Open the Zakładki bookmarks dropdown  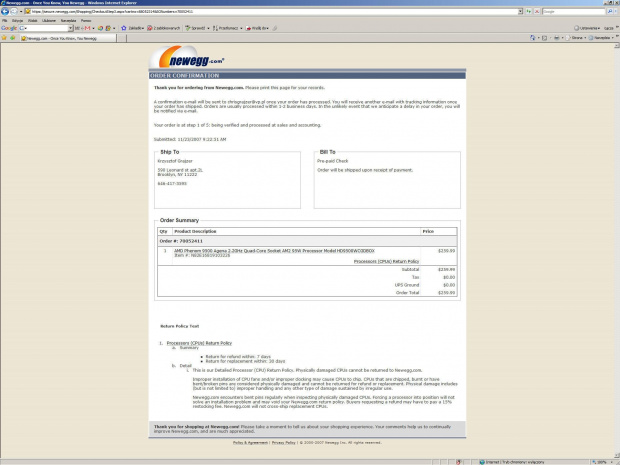tap(136, 28)
